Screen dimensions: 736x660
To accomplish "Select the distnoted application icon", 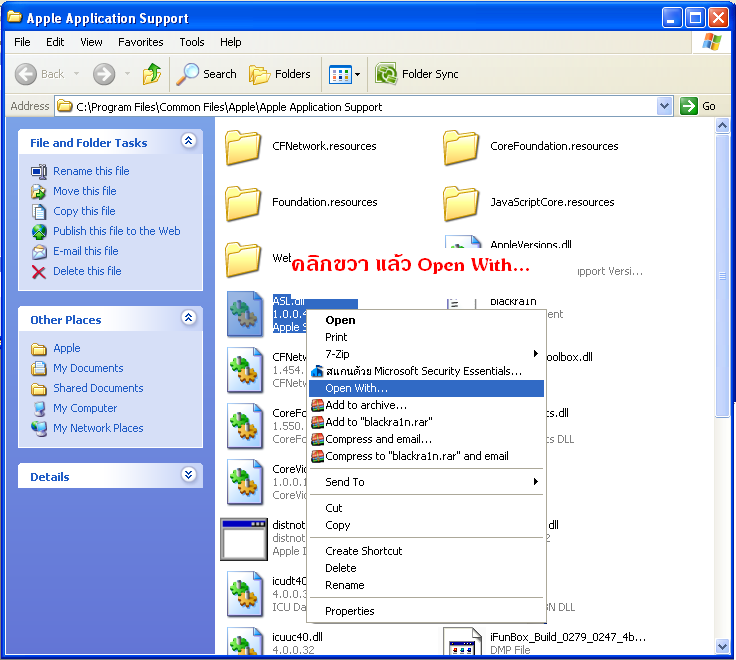I will pos(244,539).
